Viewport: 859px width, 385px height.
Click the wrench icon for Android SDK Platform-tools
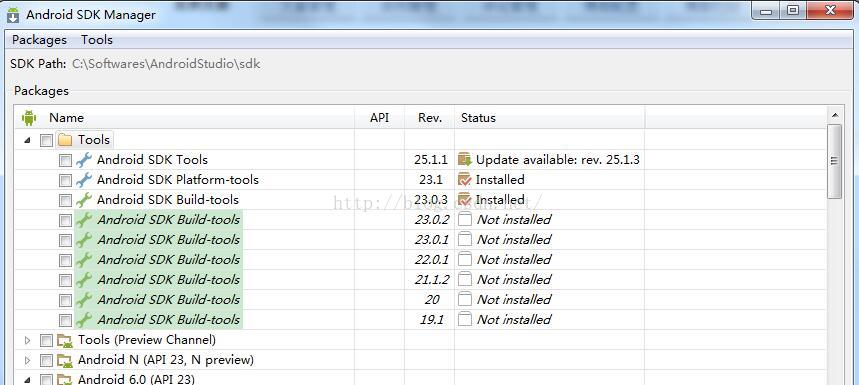pos(84,180)
